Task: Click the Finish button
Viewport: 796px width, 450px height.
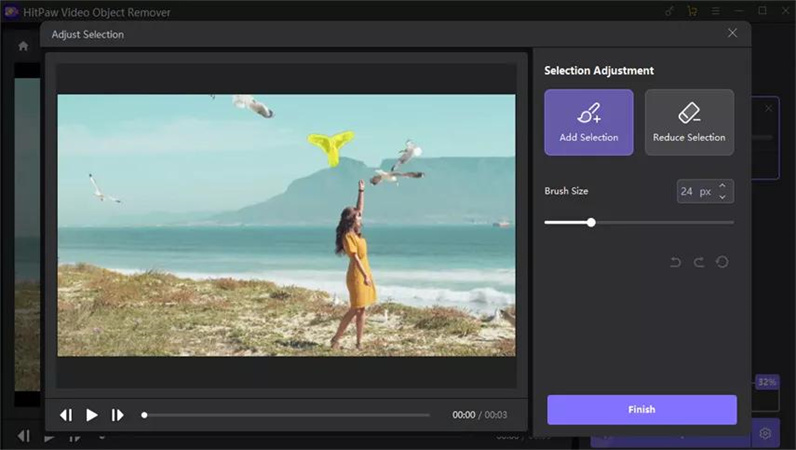Action: [x=641, y=409]
